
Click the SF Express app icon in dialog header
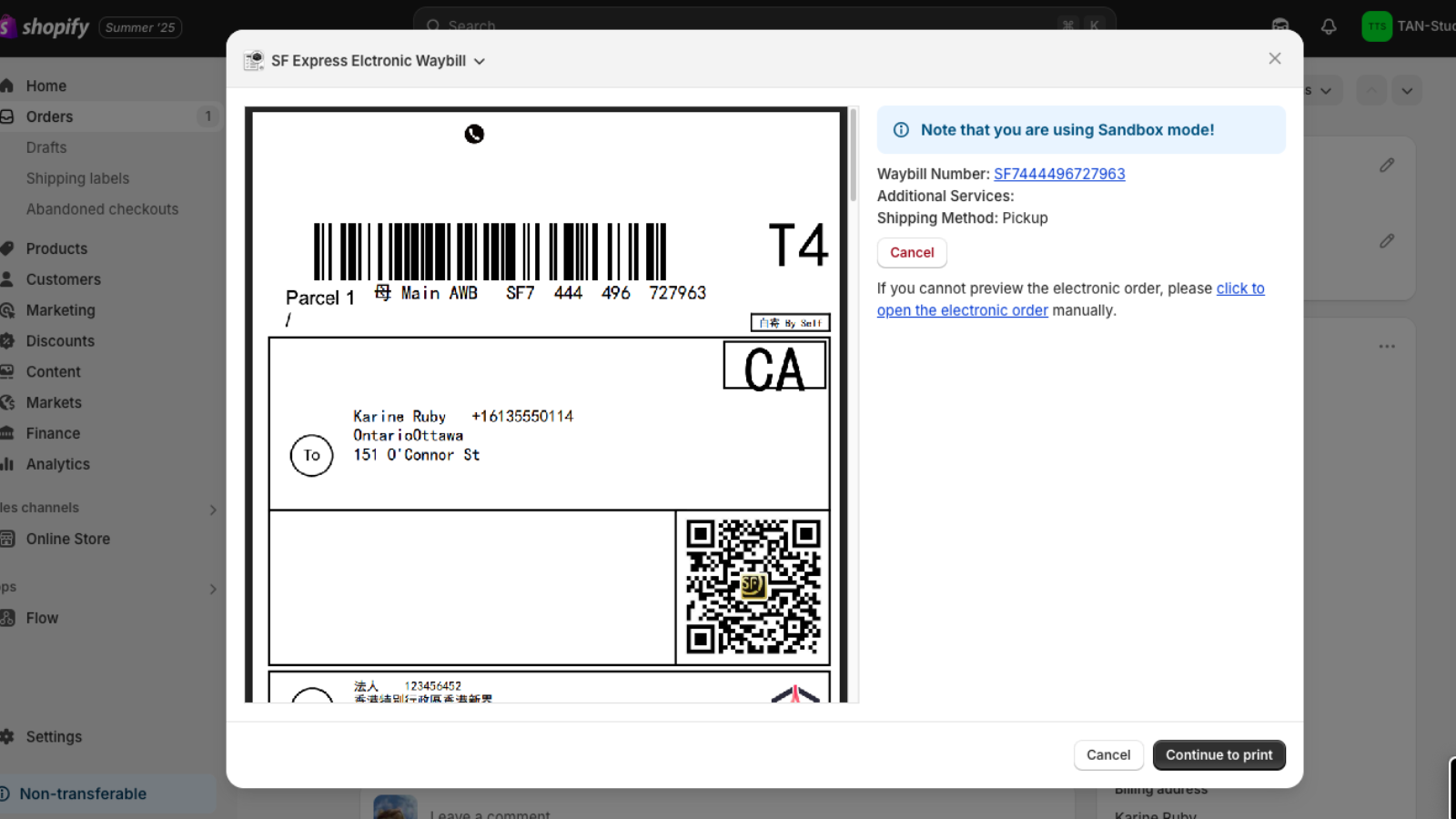254,61
